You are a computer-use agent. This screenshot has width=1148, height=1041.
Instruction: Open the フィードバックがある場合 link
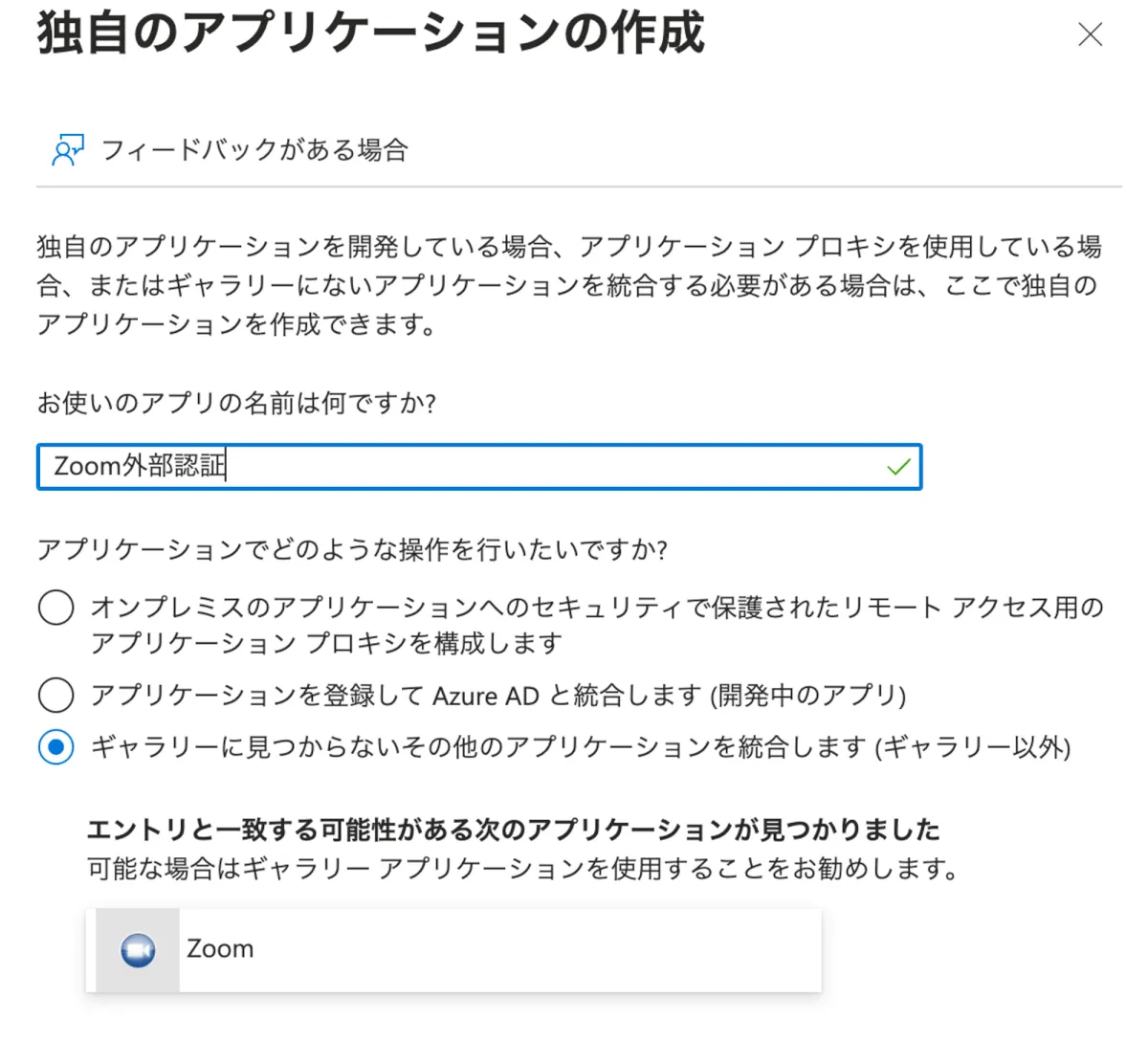click(254, 150)
